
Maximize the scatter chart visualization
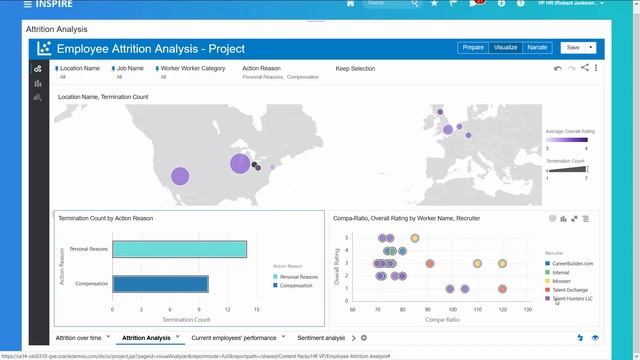tap(574, 219)
